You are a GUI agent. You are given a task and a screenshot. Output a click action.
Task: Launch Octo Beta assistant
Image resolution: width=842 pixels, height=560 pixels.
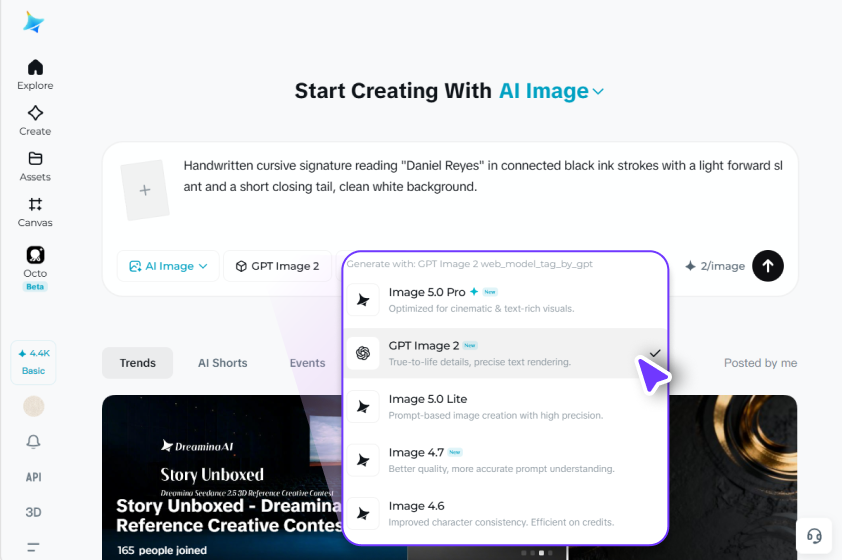point(35,268)
